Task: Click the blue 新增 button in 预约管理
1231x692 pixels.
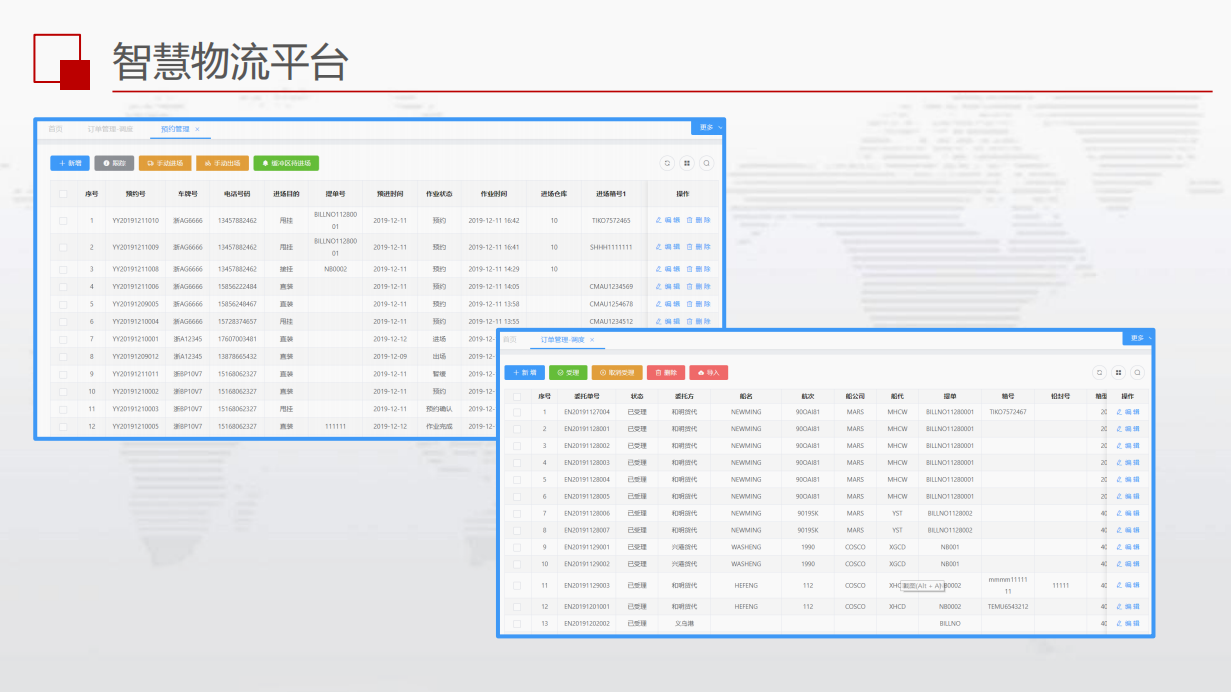Action: 70,163
